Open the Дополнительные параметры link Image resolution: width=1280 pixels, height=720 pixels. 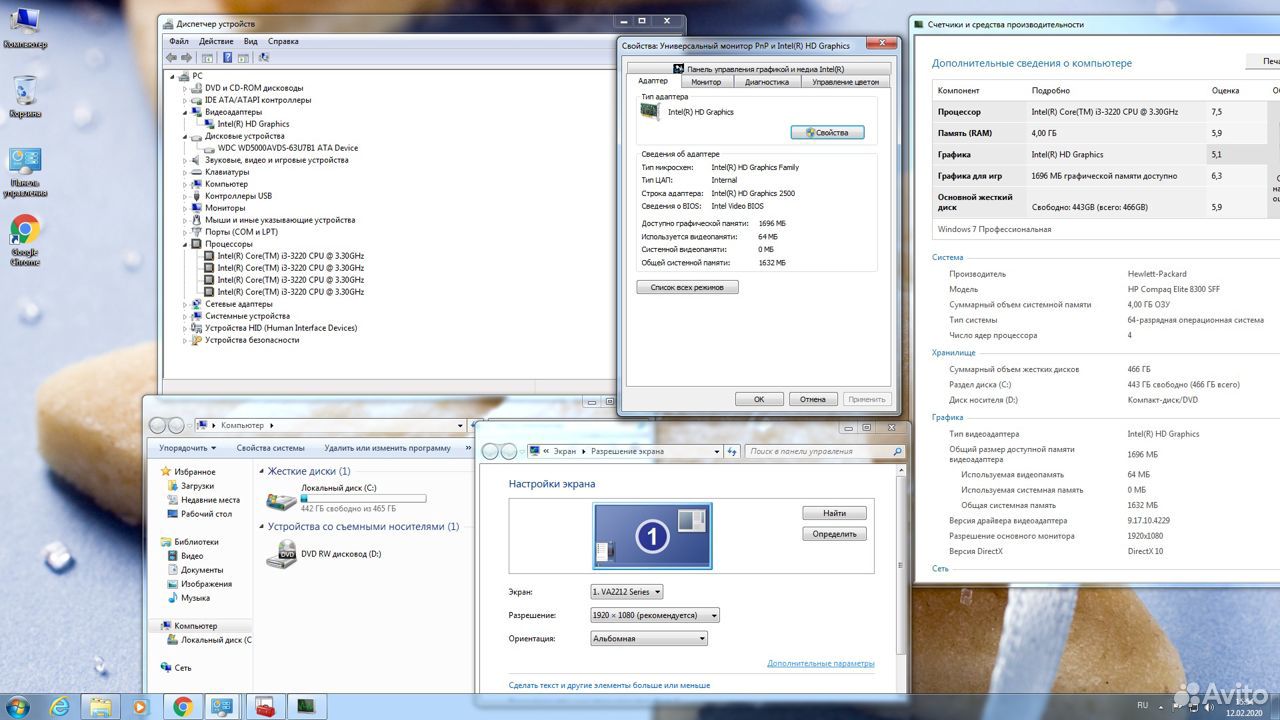[x=821, y=663]
